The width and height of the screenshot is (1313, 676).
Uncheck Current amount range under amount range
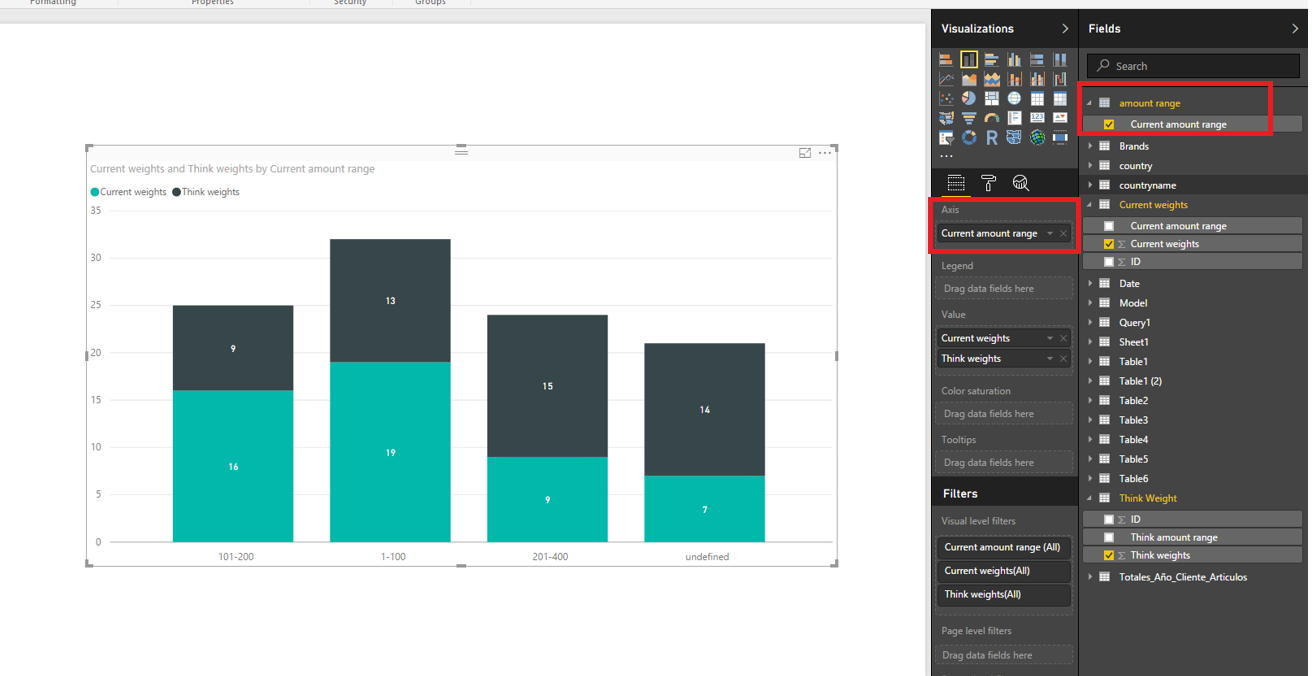(x=1109, y=125)
